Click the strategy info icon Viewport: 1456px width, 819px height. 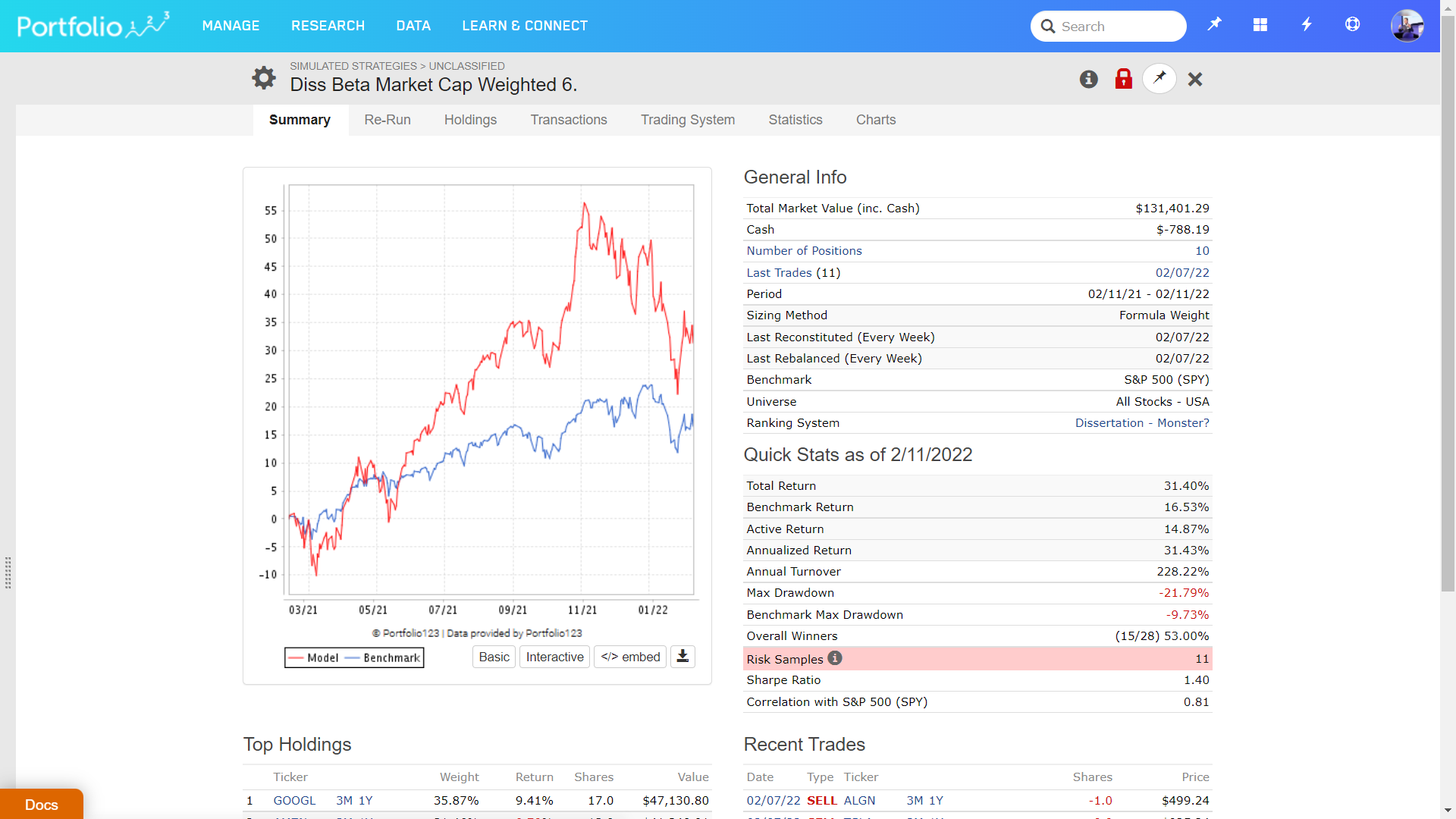(x=1089, y=79)
